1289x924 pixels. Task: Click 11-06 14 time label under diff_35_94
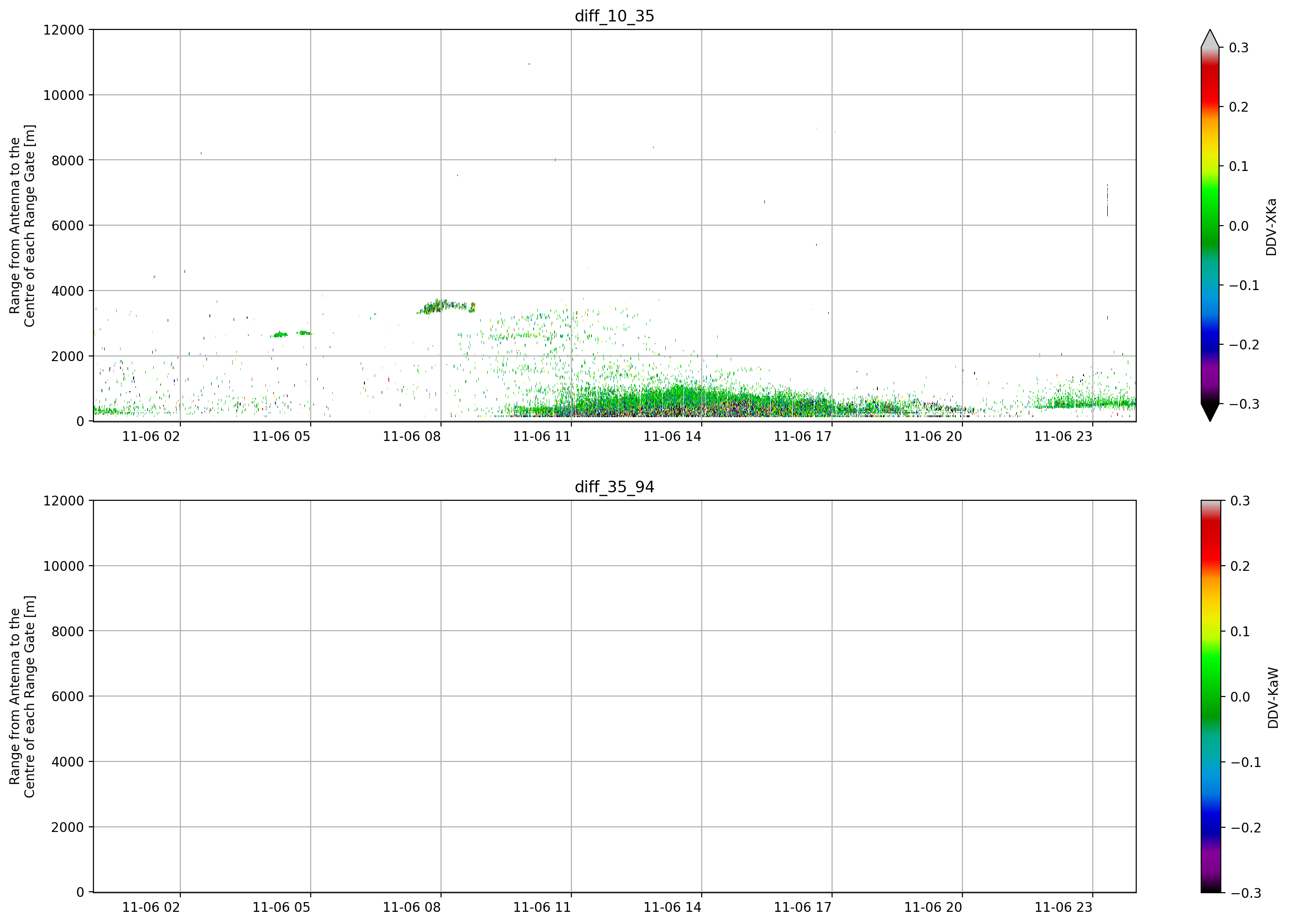click(x=672, y=908)
